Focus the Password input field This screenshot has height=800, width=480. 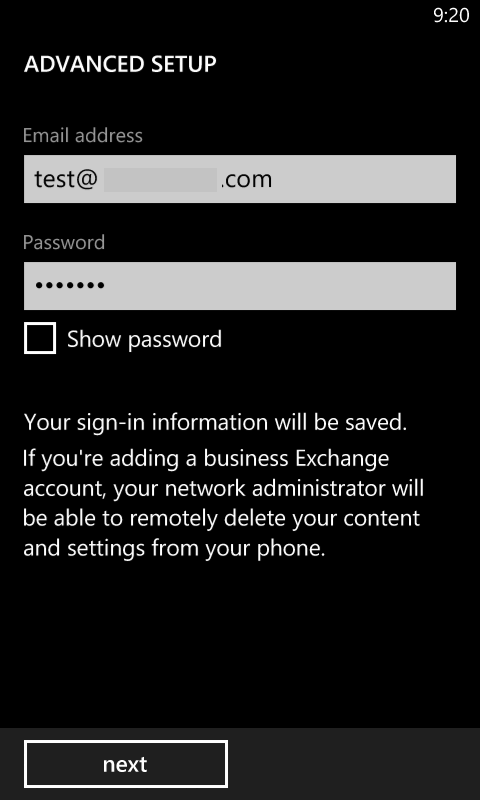(240, 286)
